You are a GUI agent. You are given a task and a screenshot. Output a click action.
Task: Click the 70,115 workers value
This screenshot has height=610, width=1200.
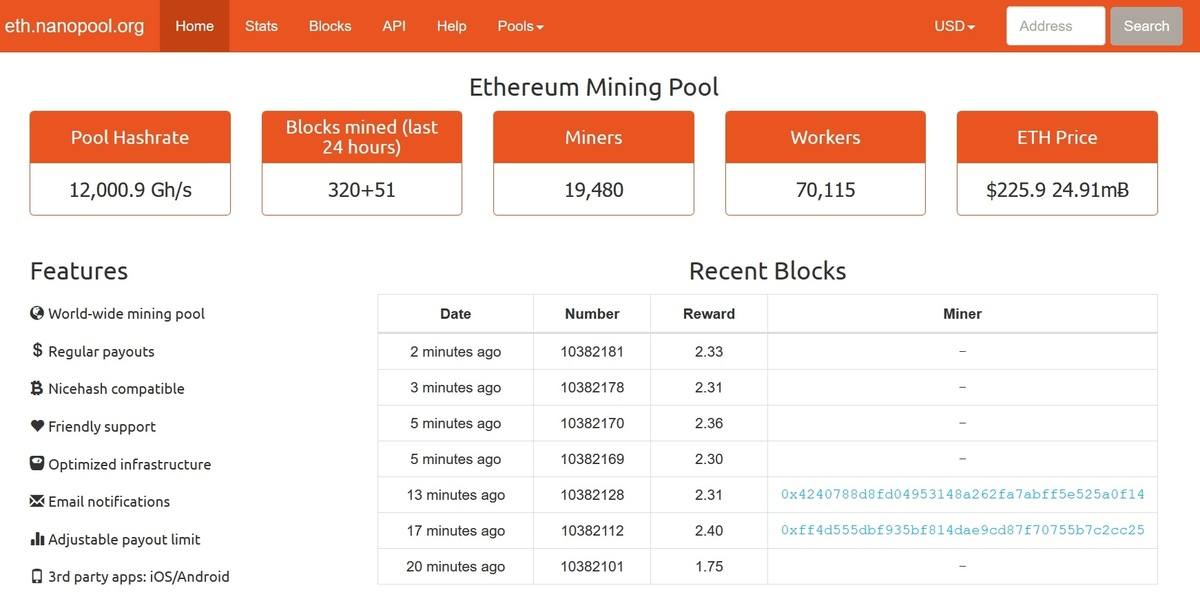[x=825, y=190]
